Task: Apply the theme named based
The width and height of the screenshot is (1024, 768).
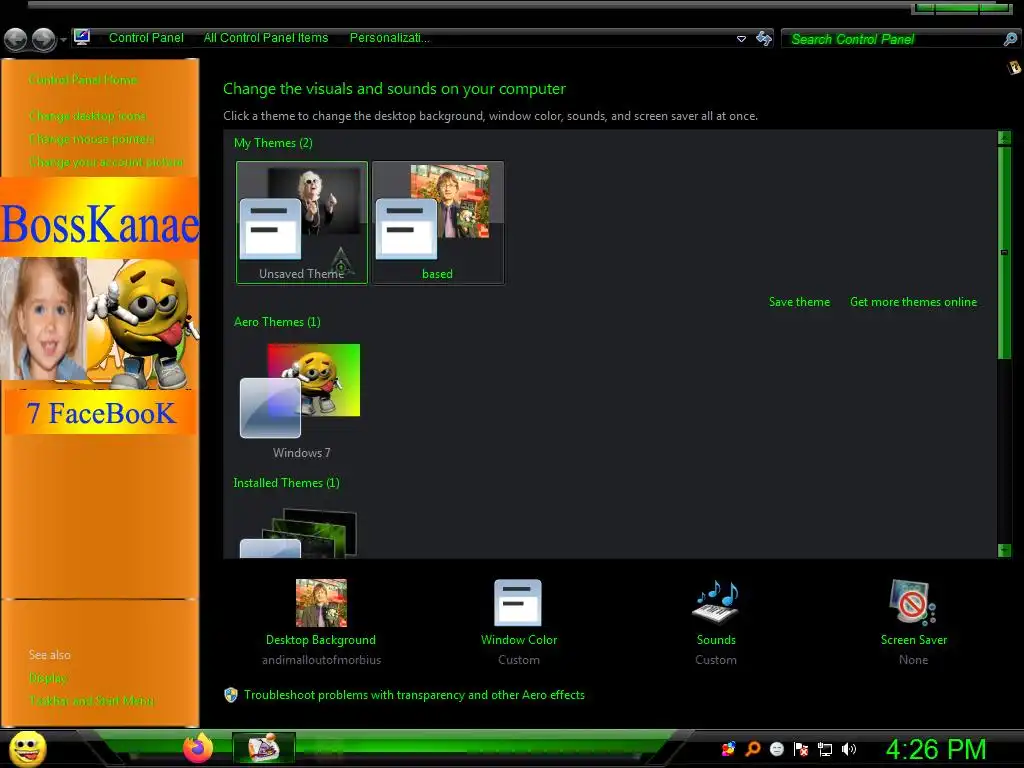Action: [438, 222]
